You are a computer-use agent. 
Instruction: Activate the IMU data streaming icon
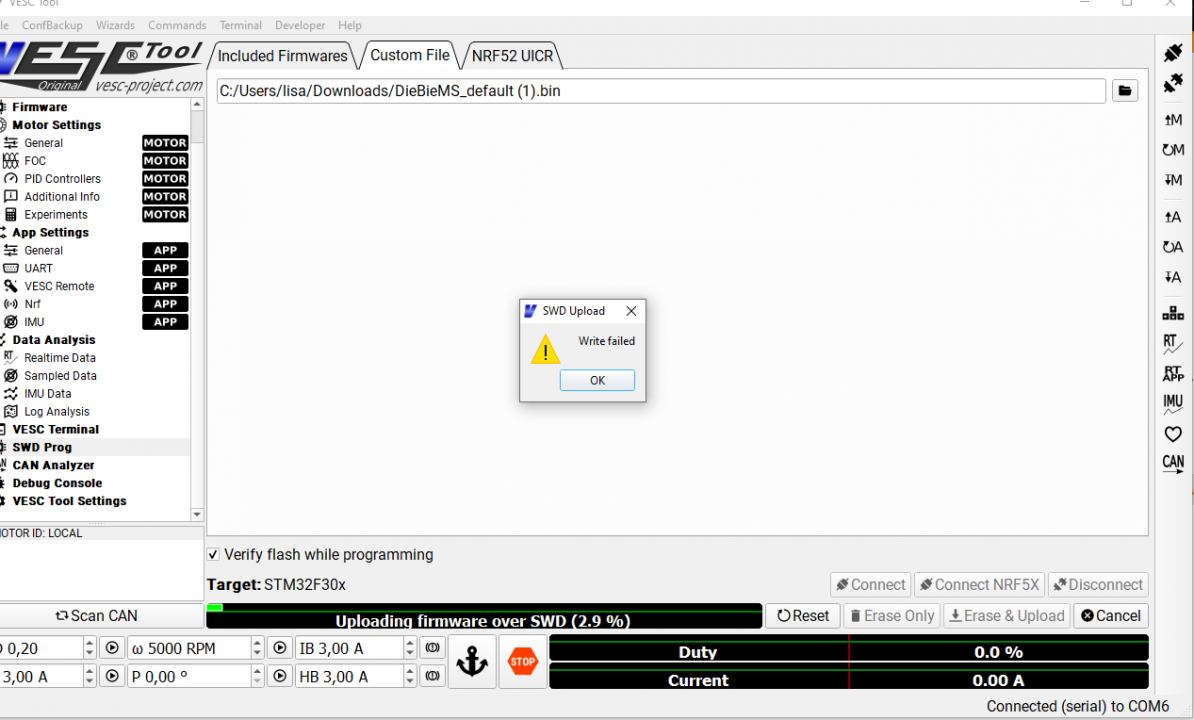(x=1172, y=403)
